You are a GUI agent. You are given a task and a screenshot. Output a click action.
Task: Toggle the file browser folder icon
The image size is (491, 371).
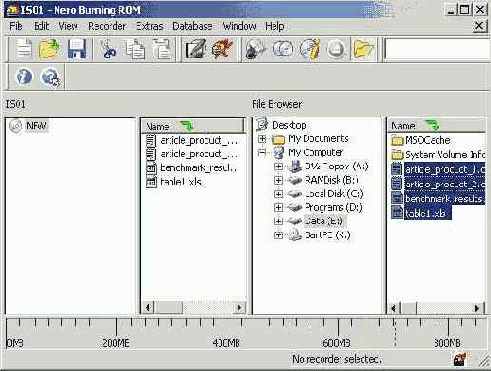pyautogui.click(x=363, y=49)
